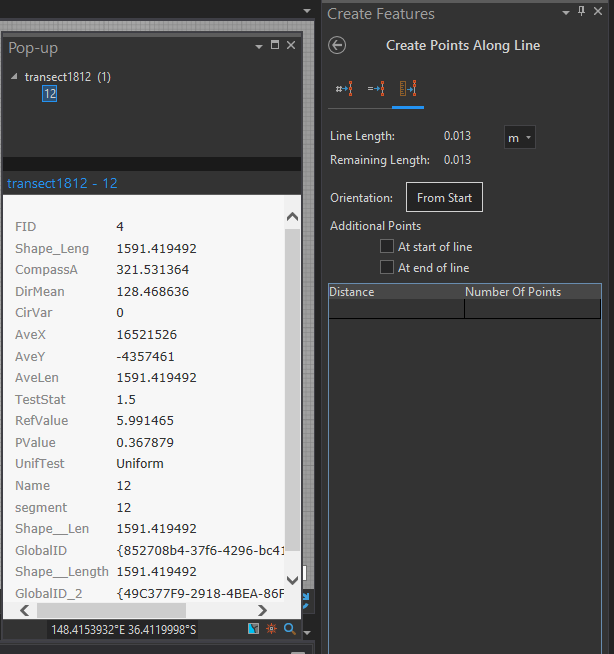Click the flash feature icon in pop-up footer
The height and width of the screenshot is (654, 614).
(272, 628)
